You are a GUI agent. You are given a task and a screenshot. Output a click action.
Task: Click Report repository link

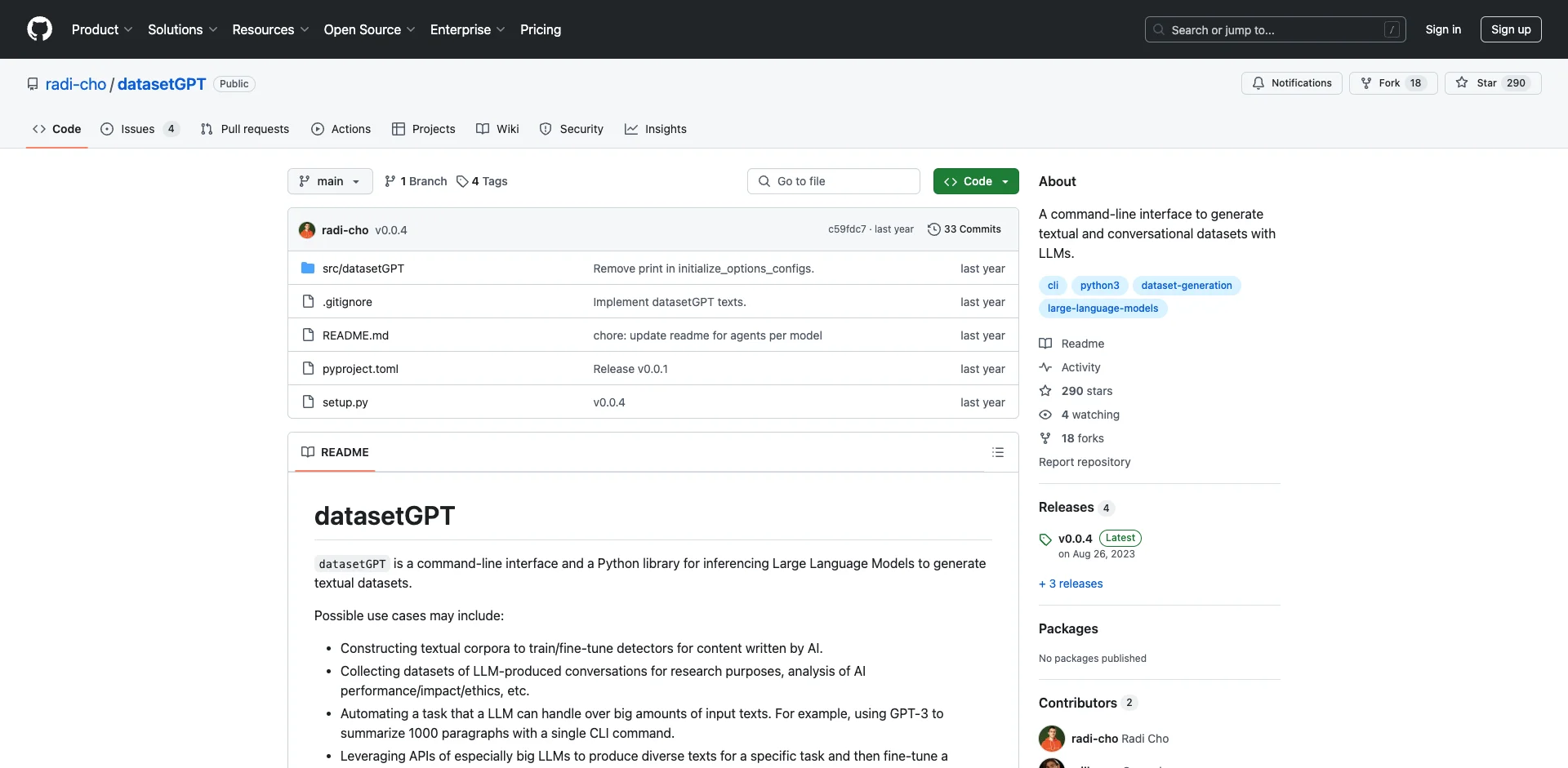point(1085,462)
